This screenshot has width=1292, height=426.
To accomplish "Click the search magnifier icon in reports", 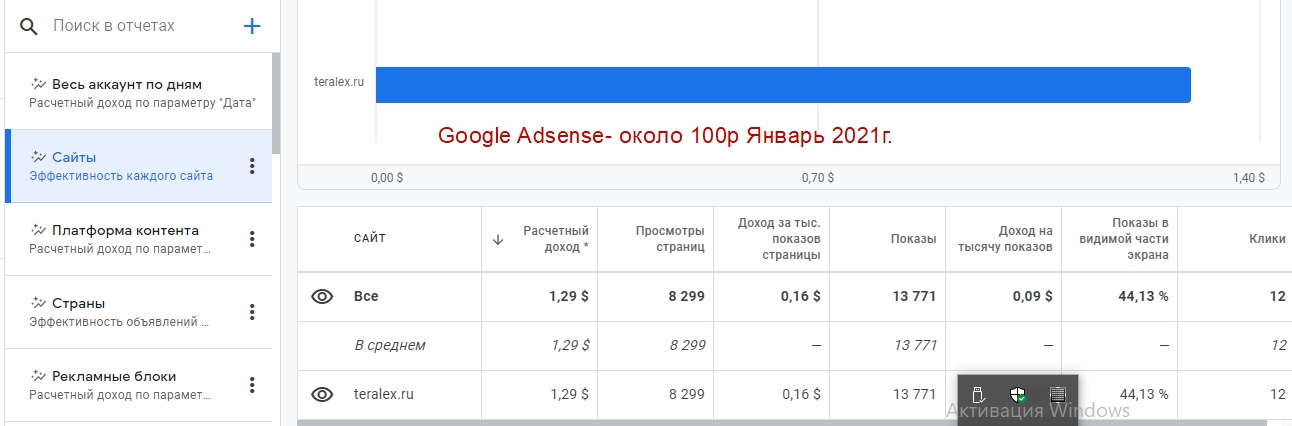I will pos(28,26).
